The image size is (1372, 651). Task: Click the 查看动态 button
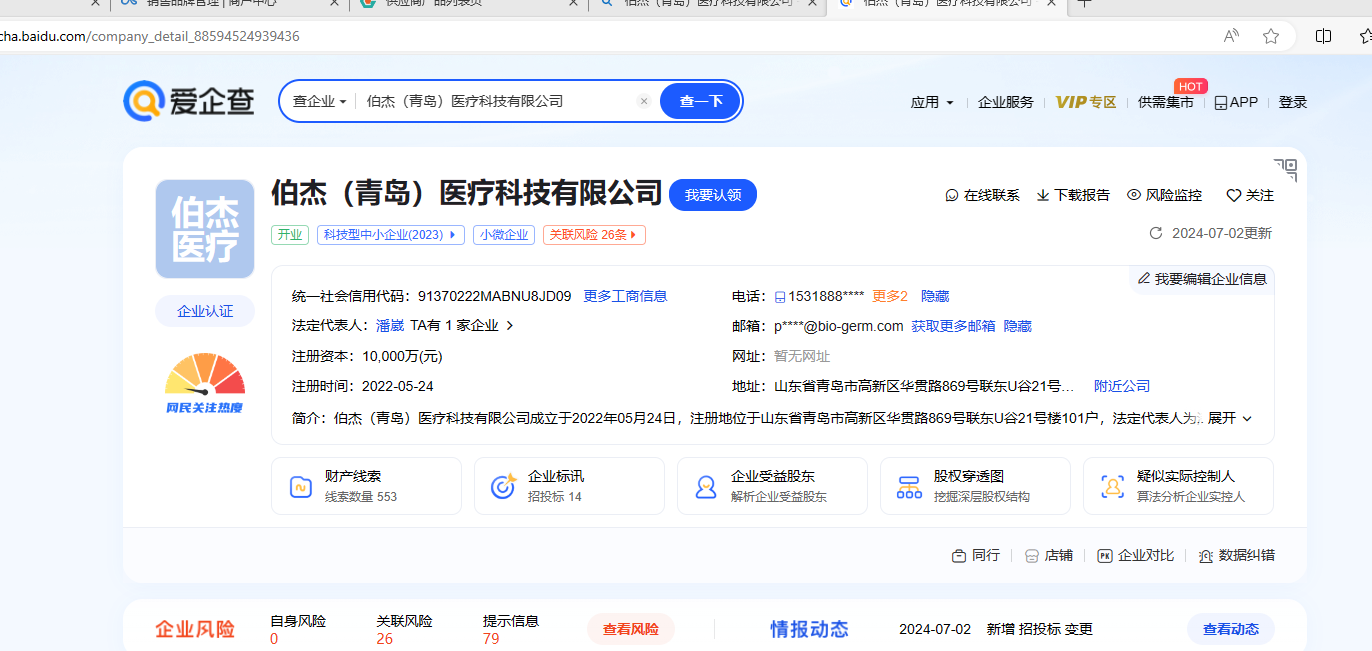[x=1231, y=629]
